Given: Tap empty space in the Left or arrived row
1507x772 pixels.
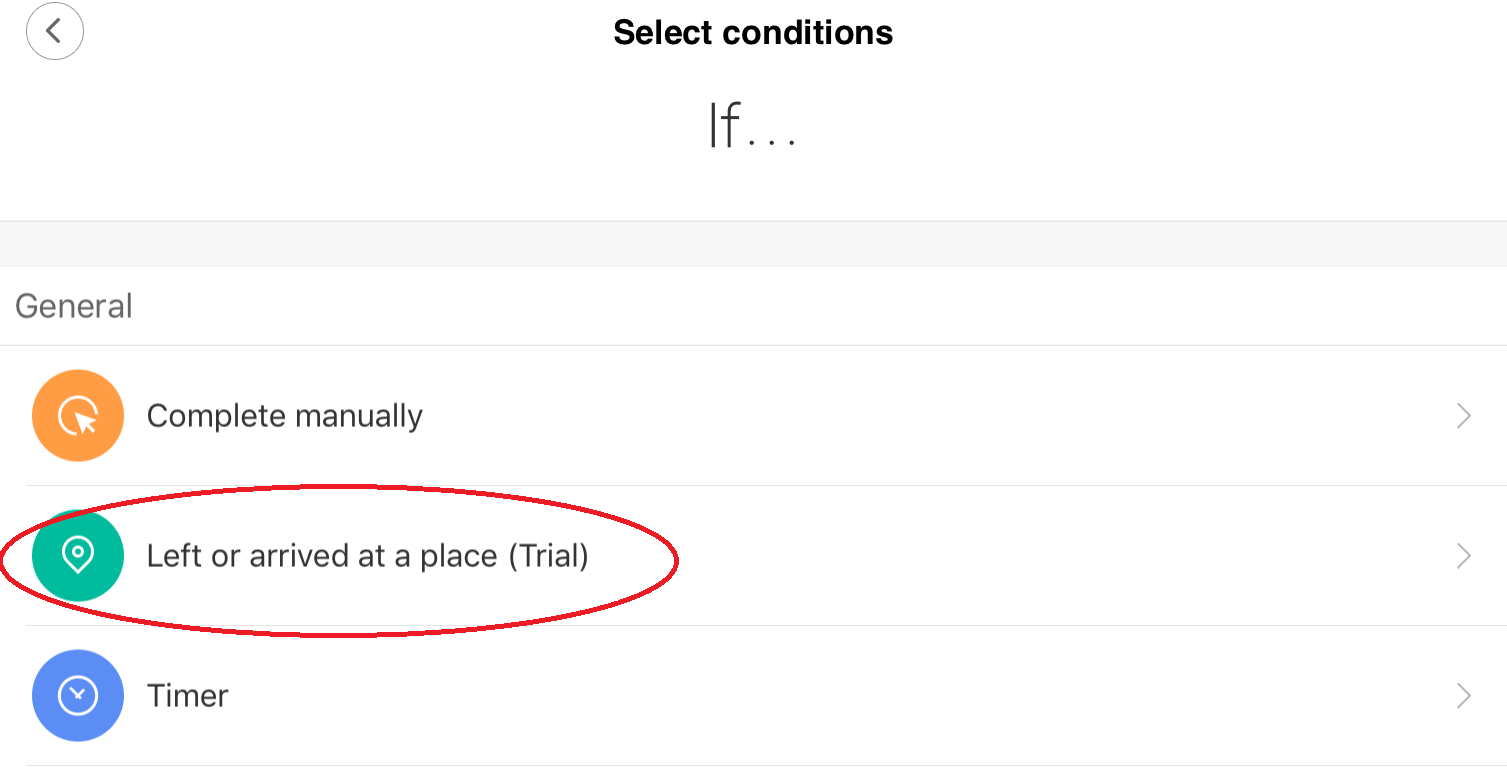Looking at the screenshot, I should (1000, 556).
